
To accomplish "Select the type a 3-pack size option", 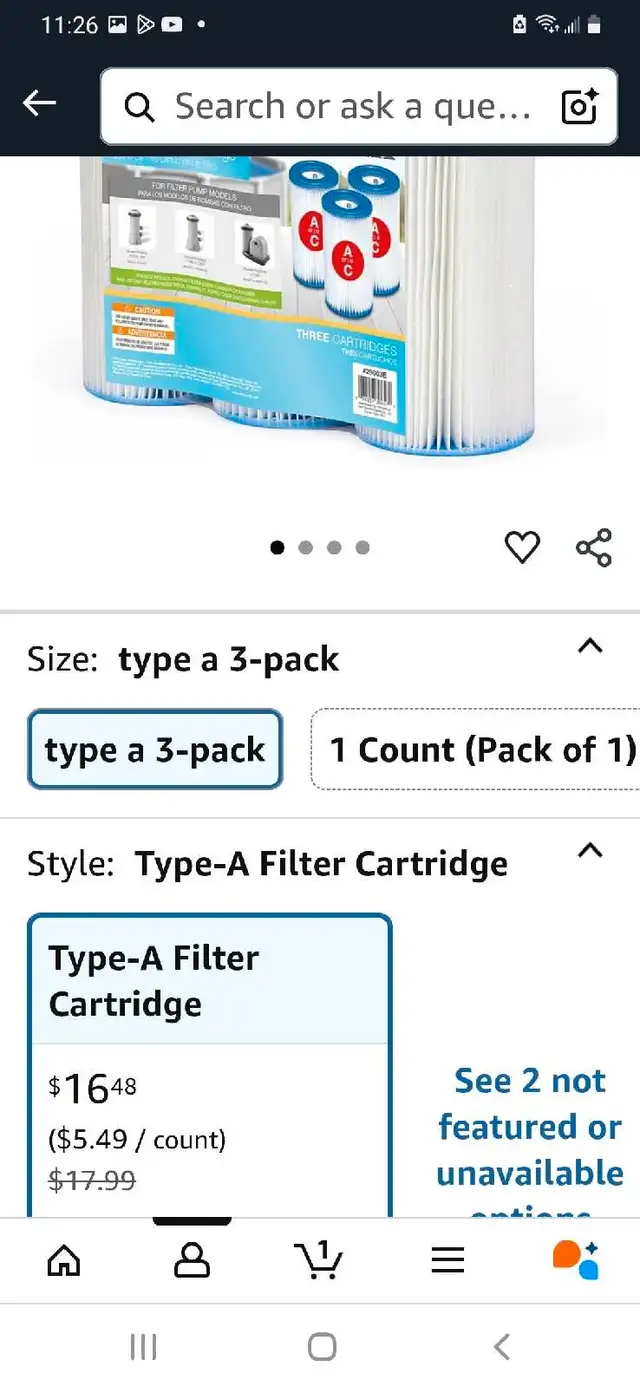I will click(155, 749).
